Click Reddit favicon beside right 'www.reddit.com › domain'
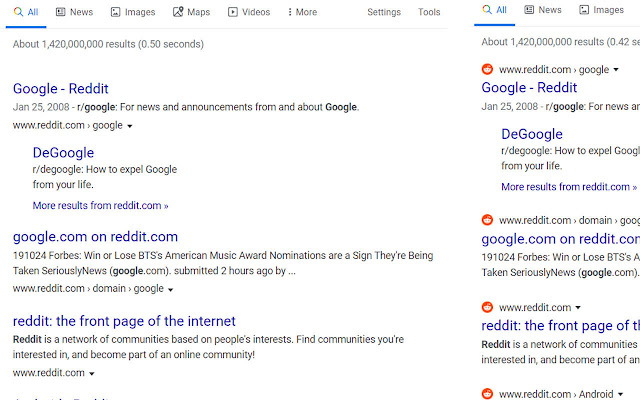Viewport: 640px width, 400px height. point(487,220)
